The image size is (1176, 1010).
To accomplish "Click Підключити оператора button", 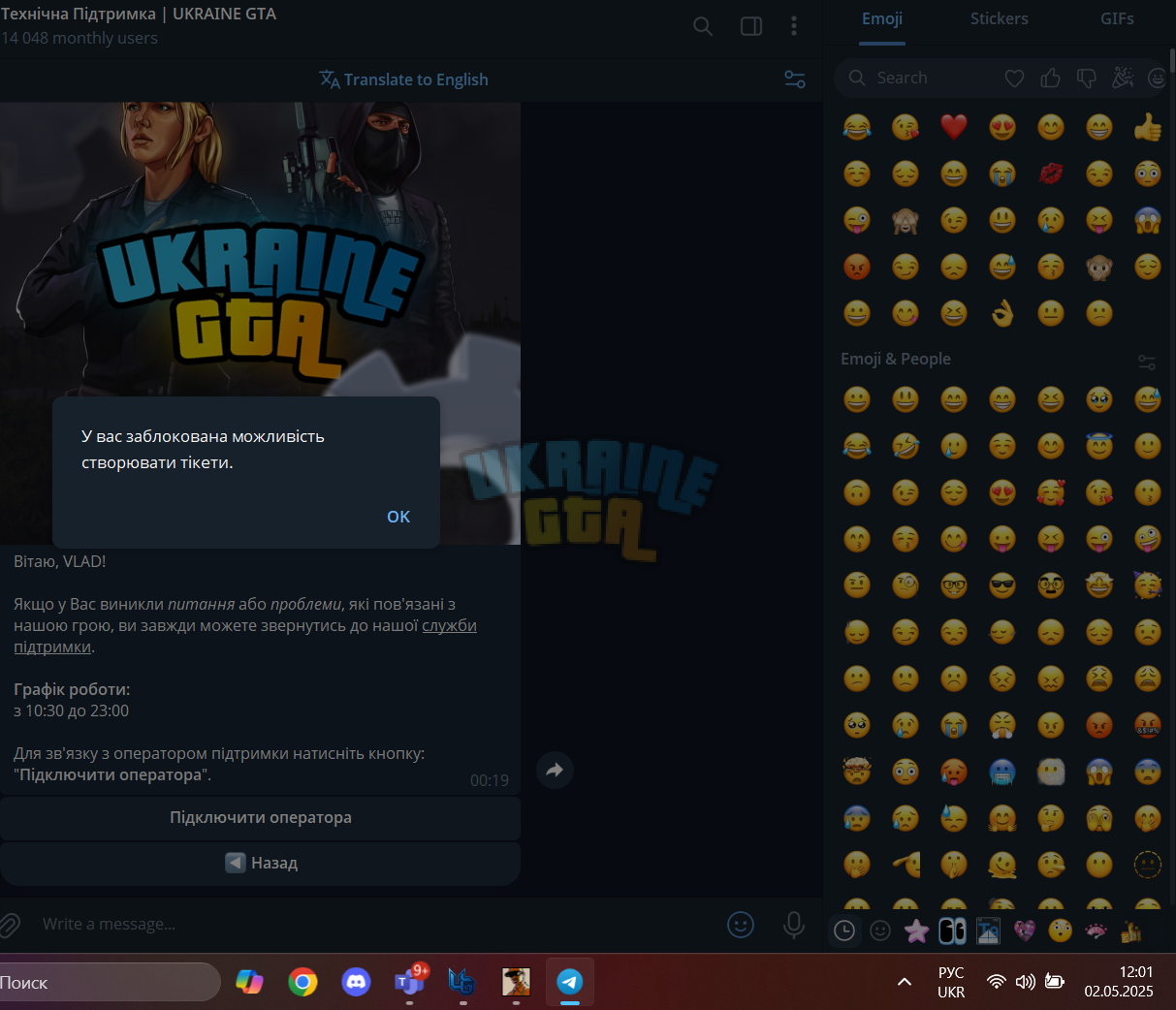I will click(261, 818).
